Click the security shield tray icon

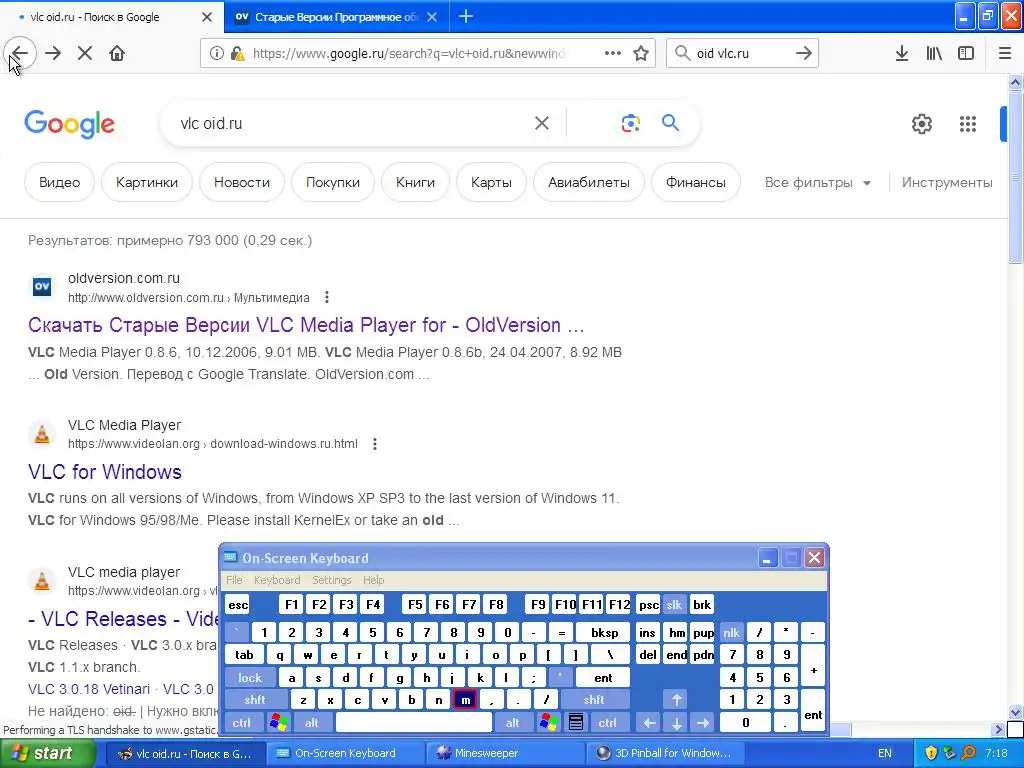(931, 754)
